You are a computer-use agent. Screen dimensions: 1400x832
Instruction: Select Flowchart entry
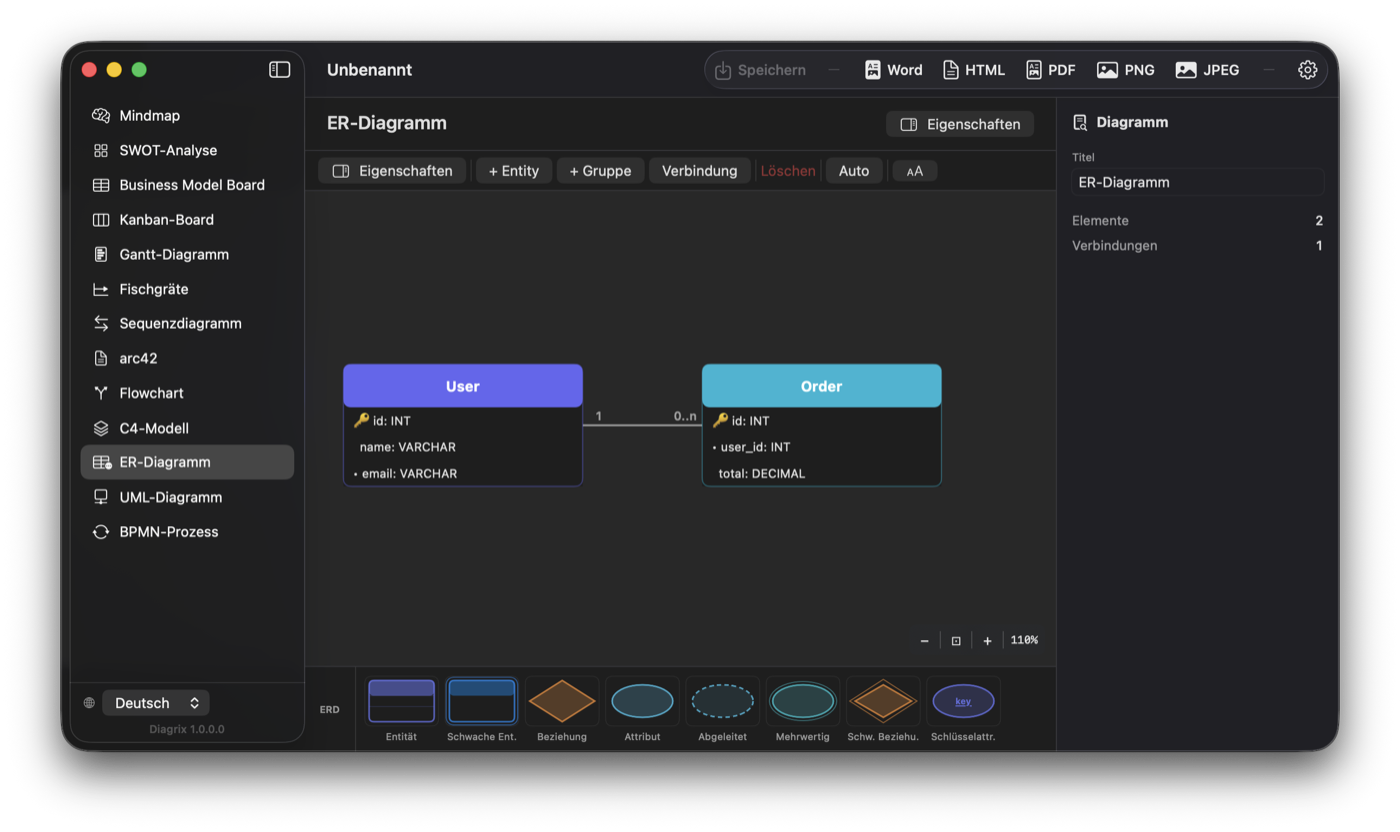coord(187,393)
